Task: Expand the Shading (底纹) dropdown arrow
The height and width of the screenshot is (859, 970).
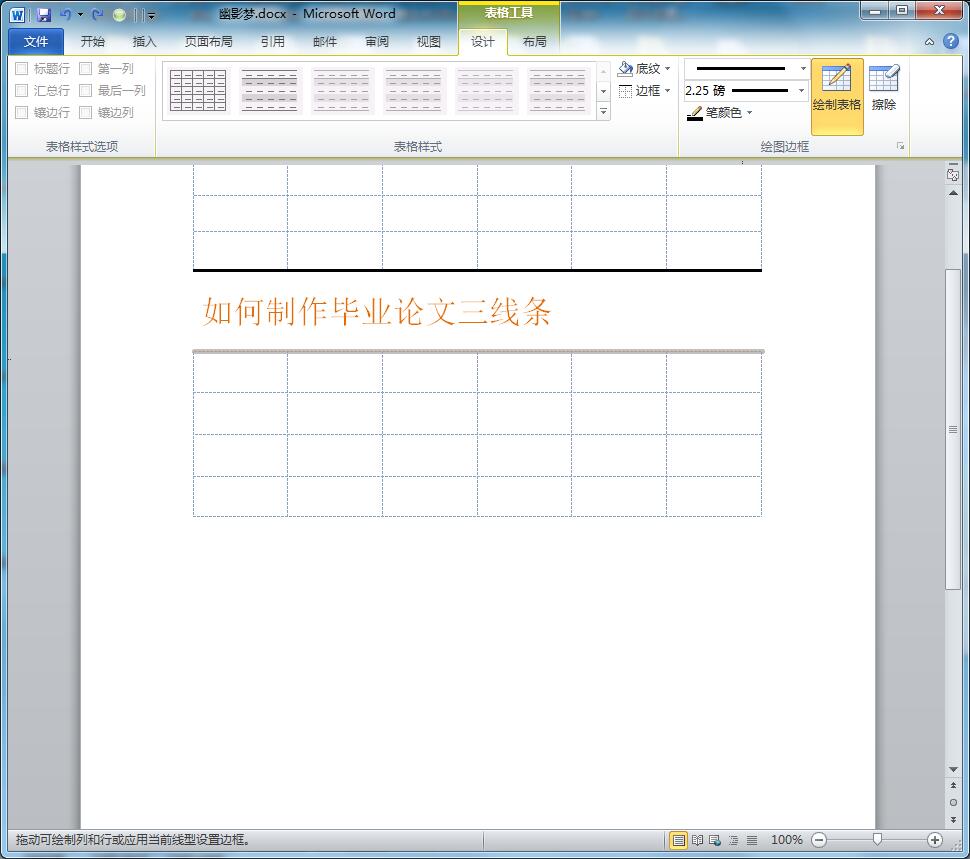Action: pyautogui.click(x=667, y=68)
